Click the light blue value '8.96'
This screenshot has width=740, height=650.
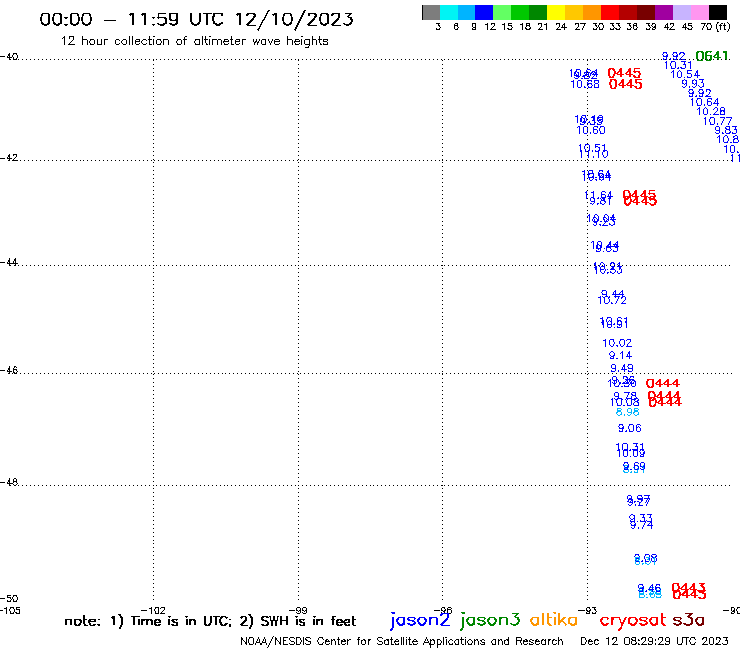(x=628, y=412)
